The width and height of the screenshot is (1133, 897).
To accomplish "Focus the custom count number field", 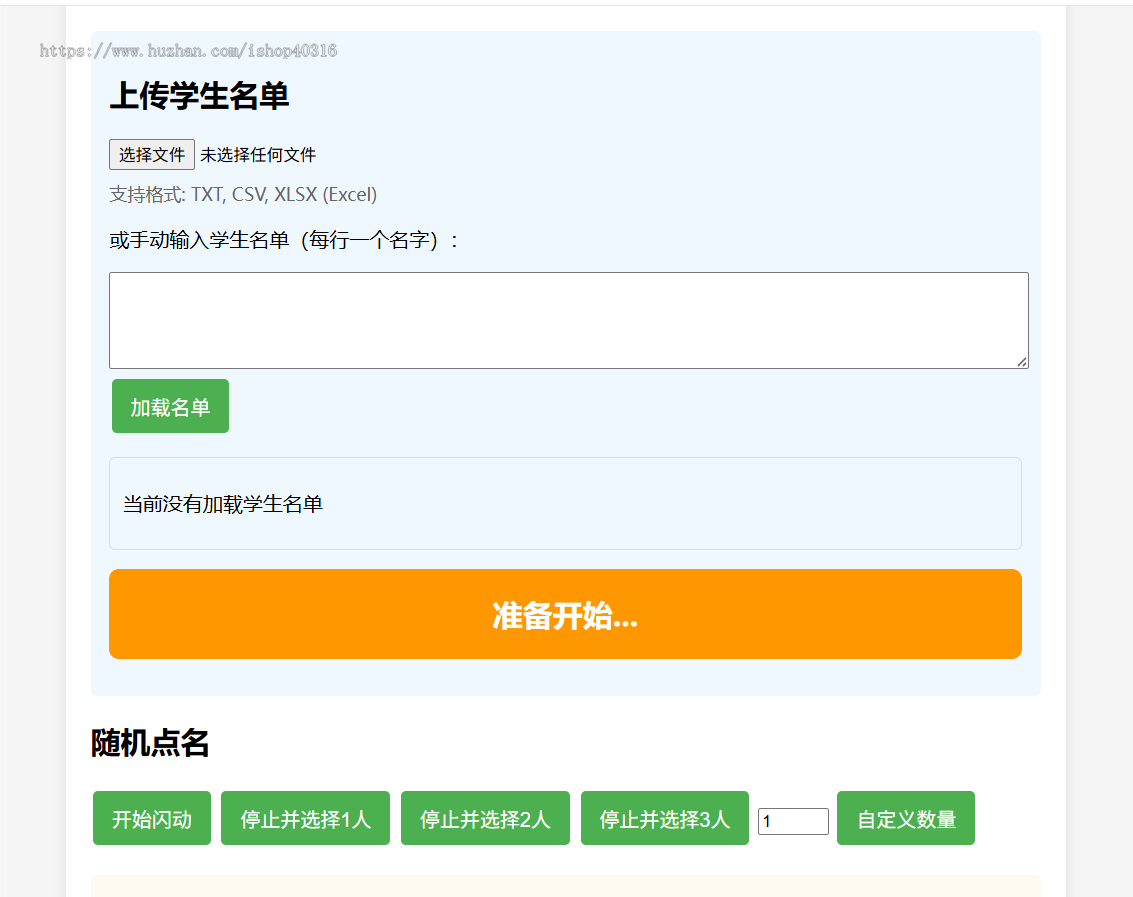I will click(793, 821).
